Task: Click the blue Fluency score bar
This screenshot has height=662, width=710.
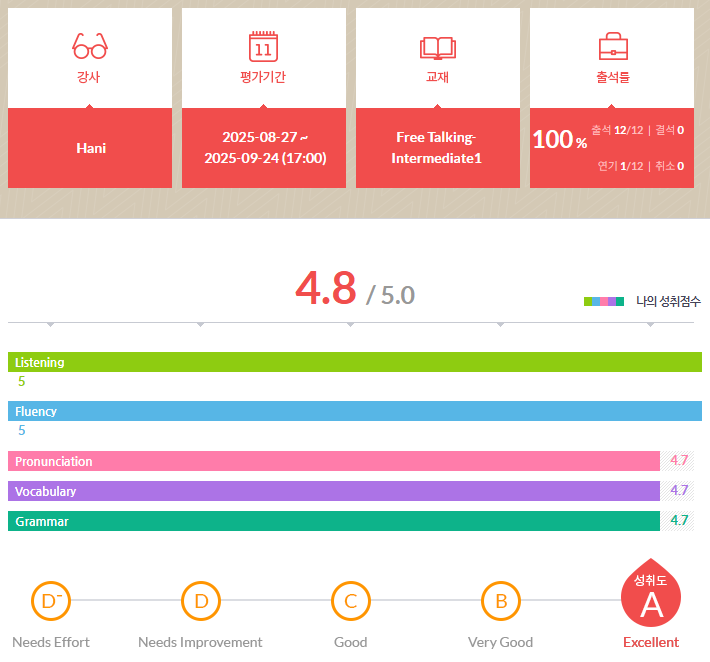Action: pos(354,411)
